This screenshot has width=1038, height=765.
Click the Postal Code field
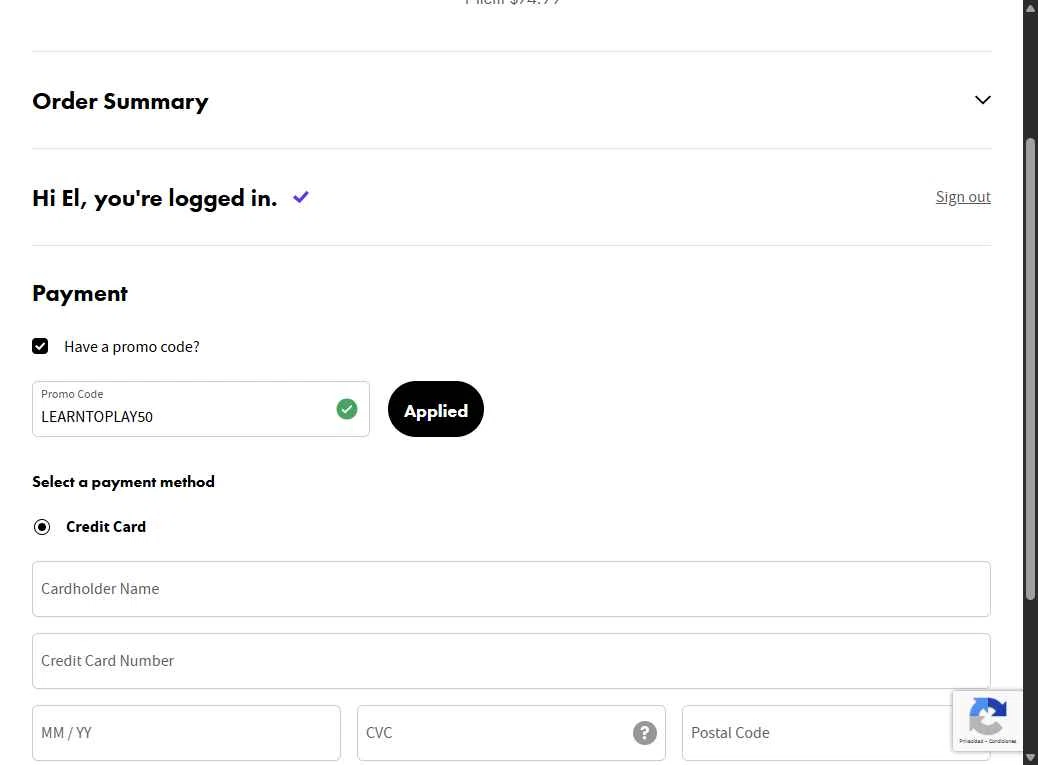click(835, 733)
